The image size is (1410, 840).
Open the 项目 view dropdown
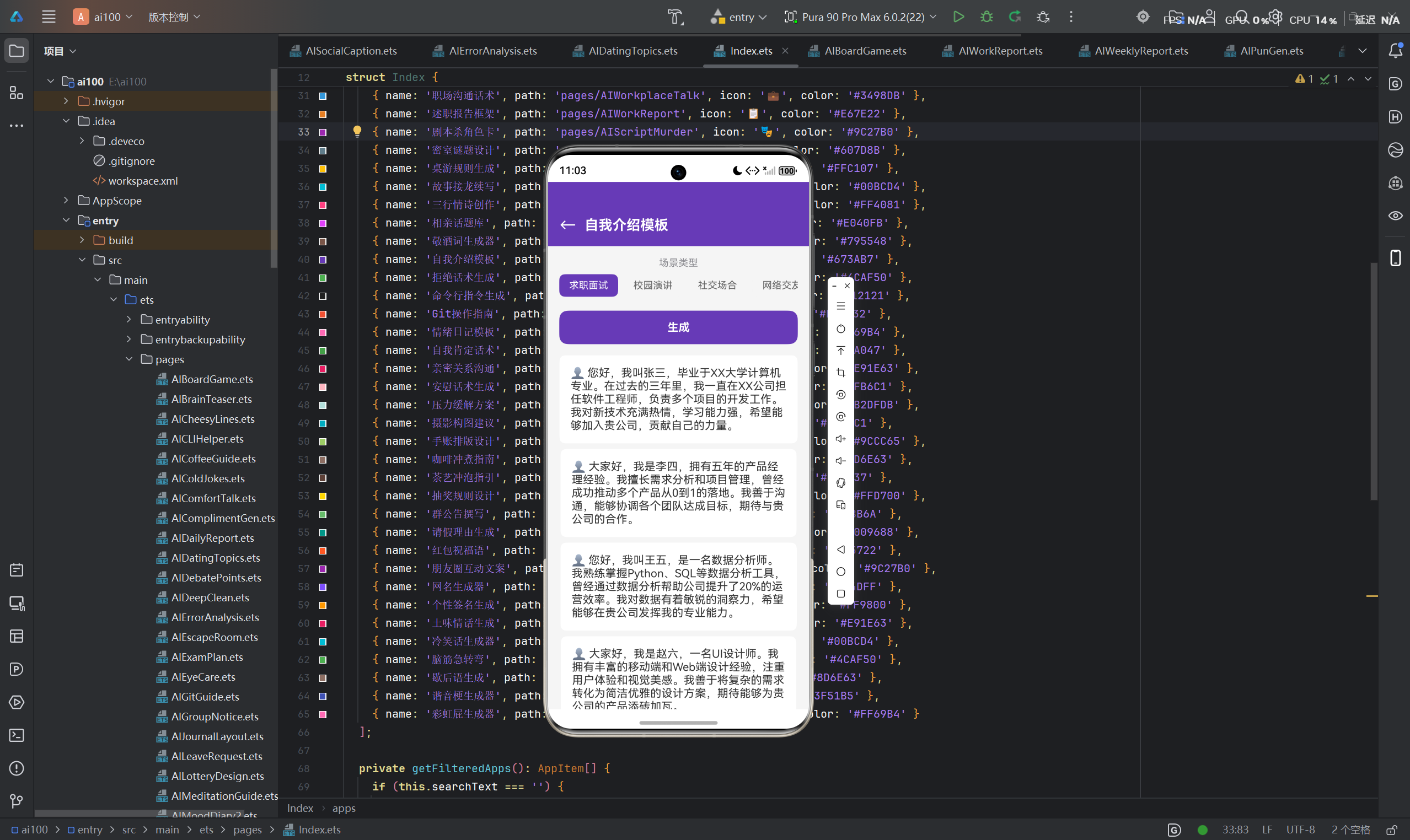click(60, 51)
